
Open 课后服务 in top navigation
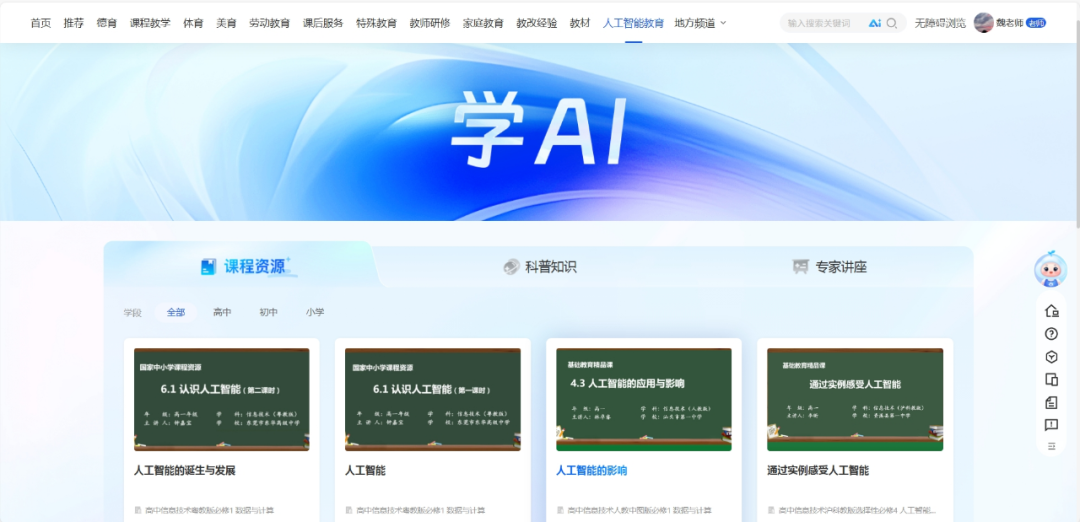pos(323,23)
